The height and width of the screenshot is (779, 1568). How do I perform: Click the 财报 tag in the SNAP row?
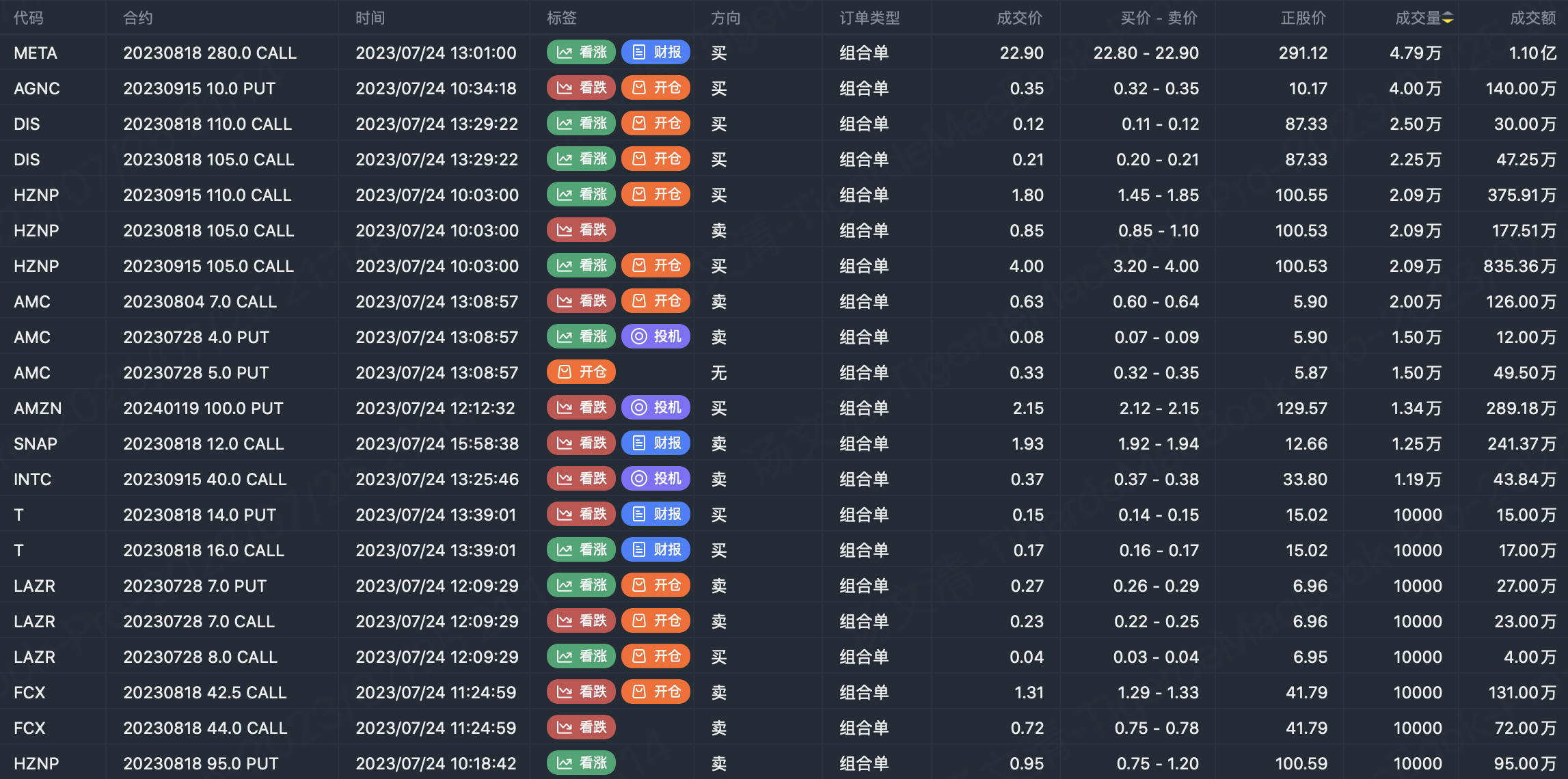[655, 443]
